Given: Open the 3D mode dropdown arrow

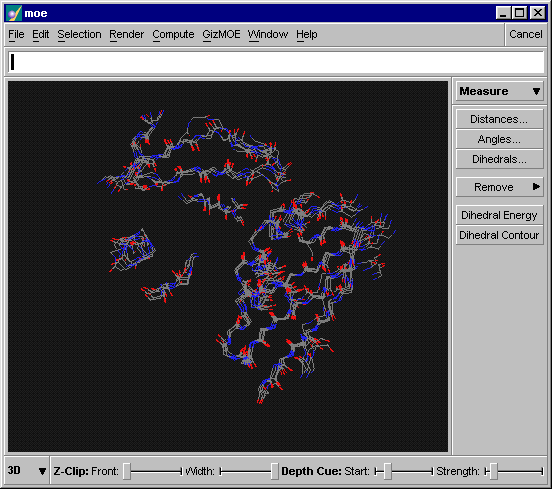Looking at the screenshot, I should (x=42, y=471).
